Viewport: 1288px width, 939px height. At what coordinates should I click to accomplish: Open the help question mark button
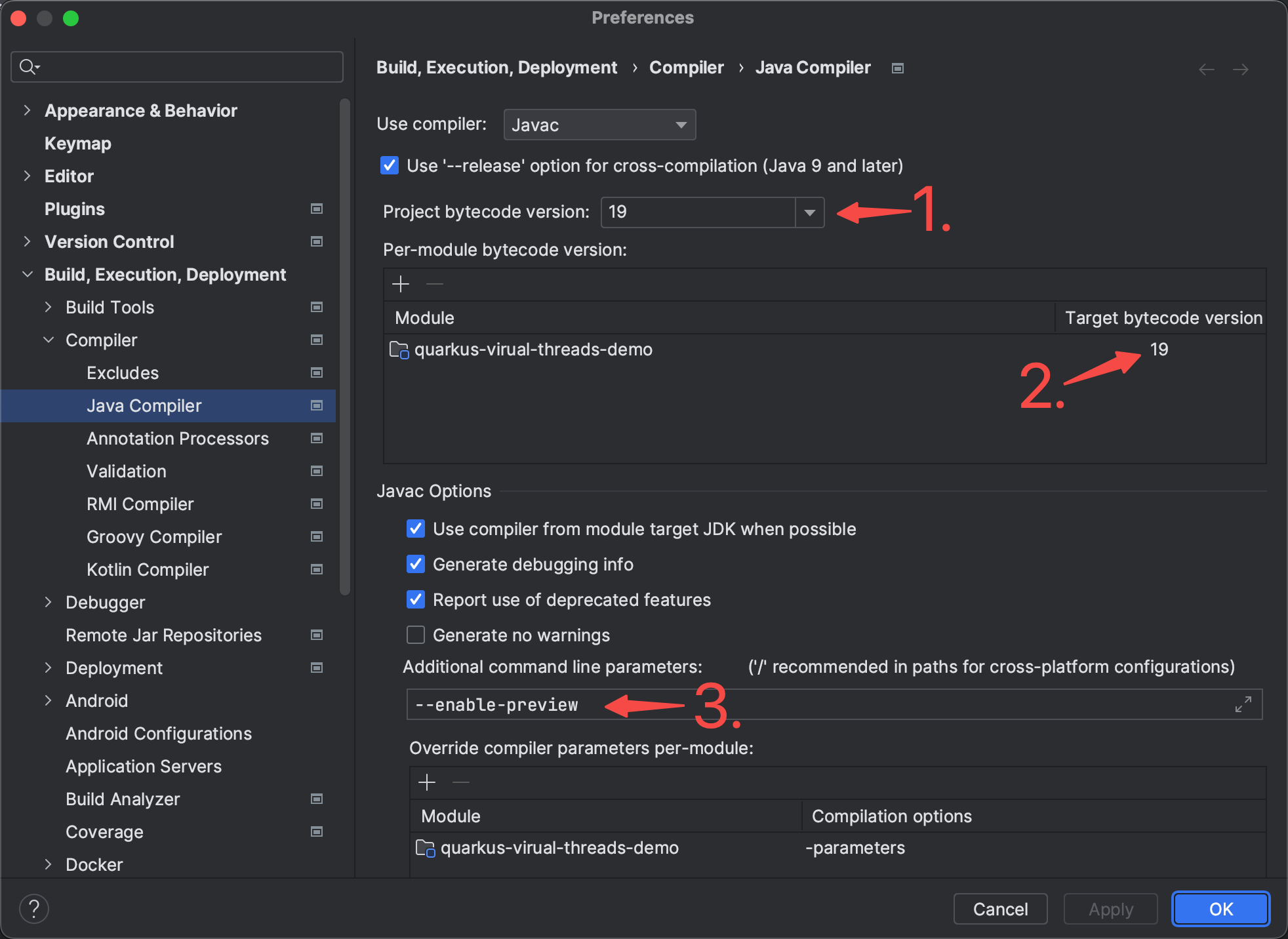click(x=34, y=909)
